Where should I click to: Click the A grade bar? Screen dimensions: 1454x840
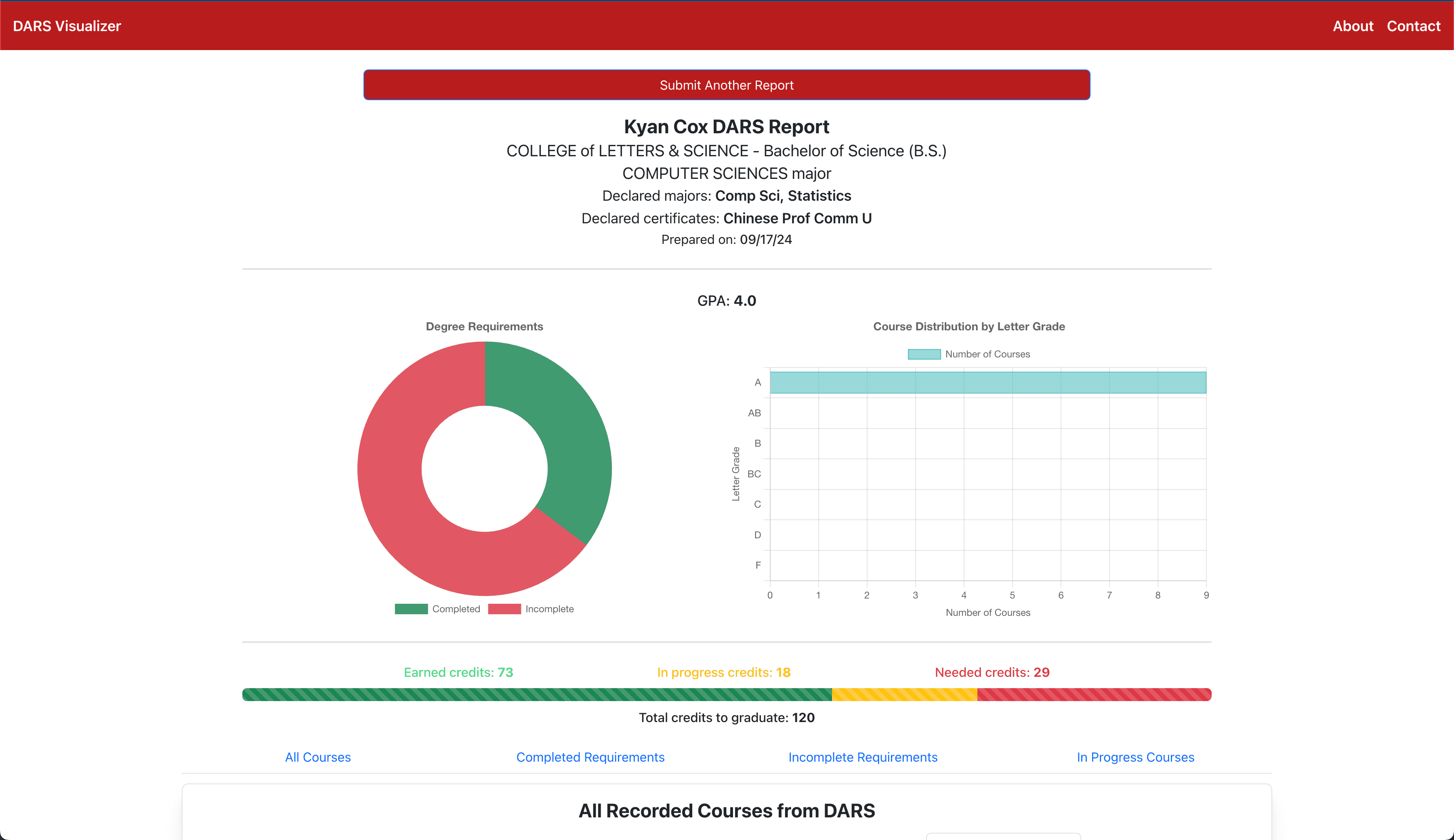[987, 382]
